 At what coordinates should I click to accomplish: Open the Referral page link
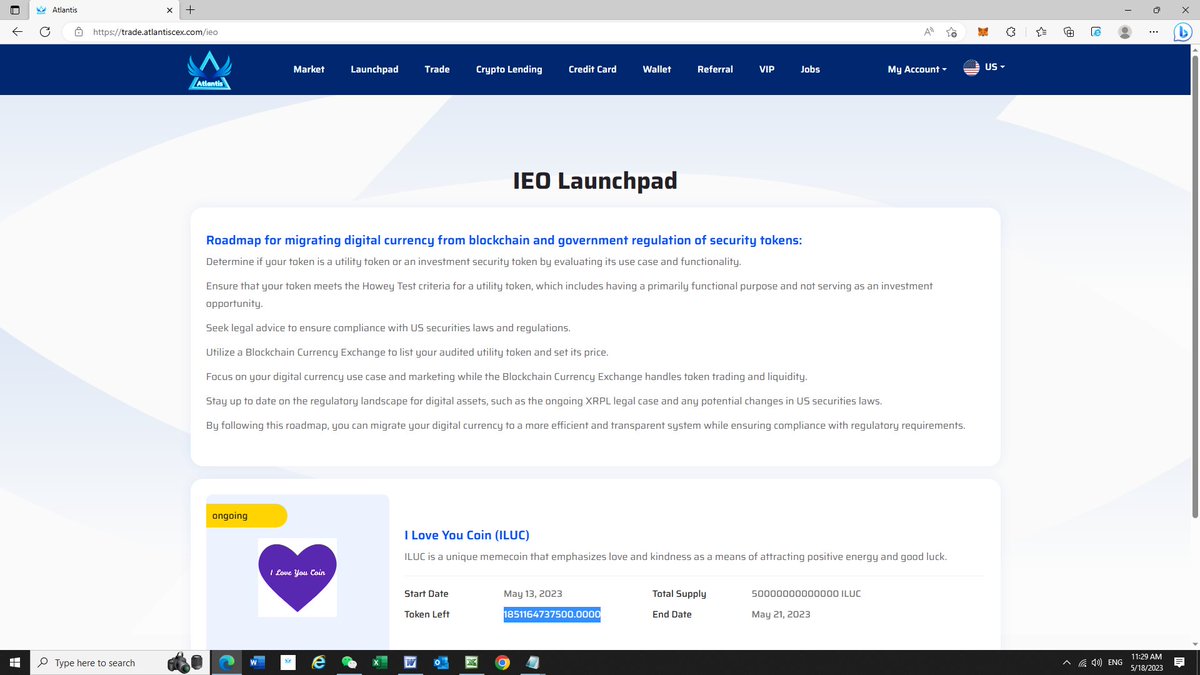715,69
